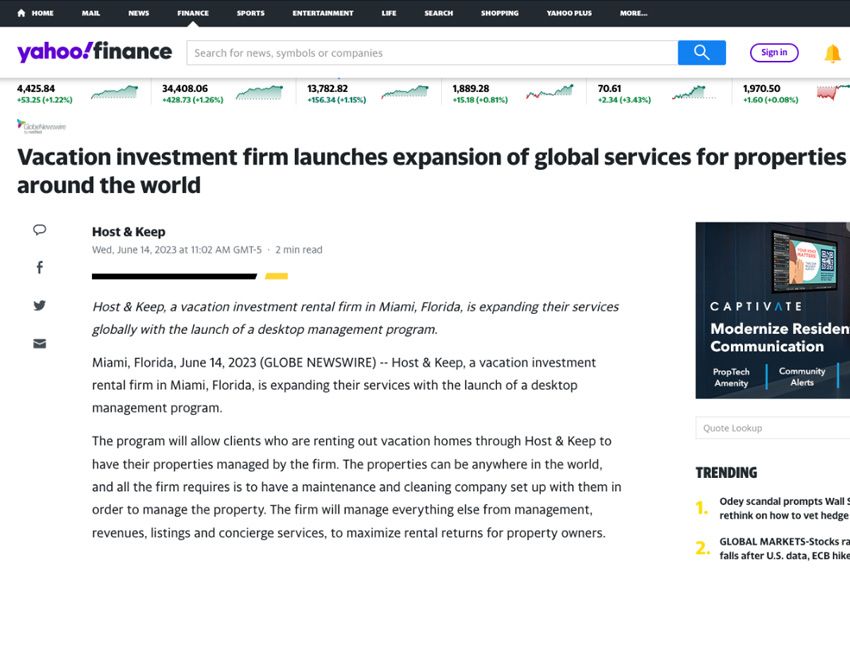Share the article on Facebook

[x=40, y=267]
